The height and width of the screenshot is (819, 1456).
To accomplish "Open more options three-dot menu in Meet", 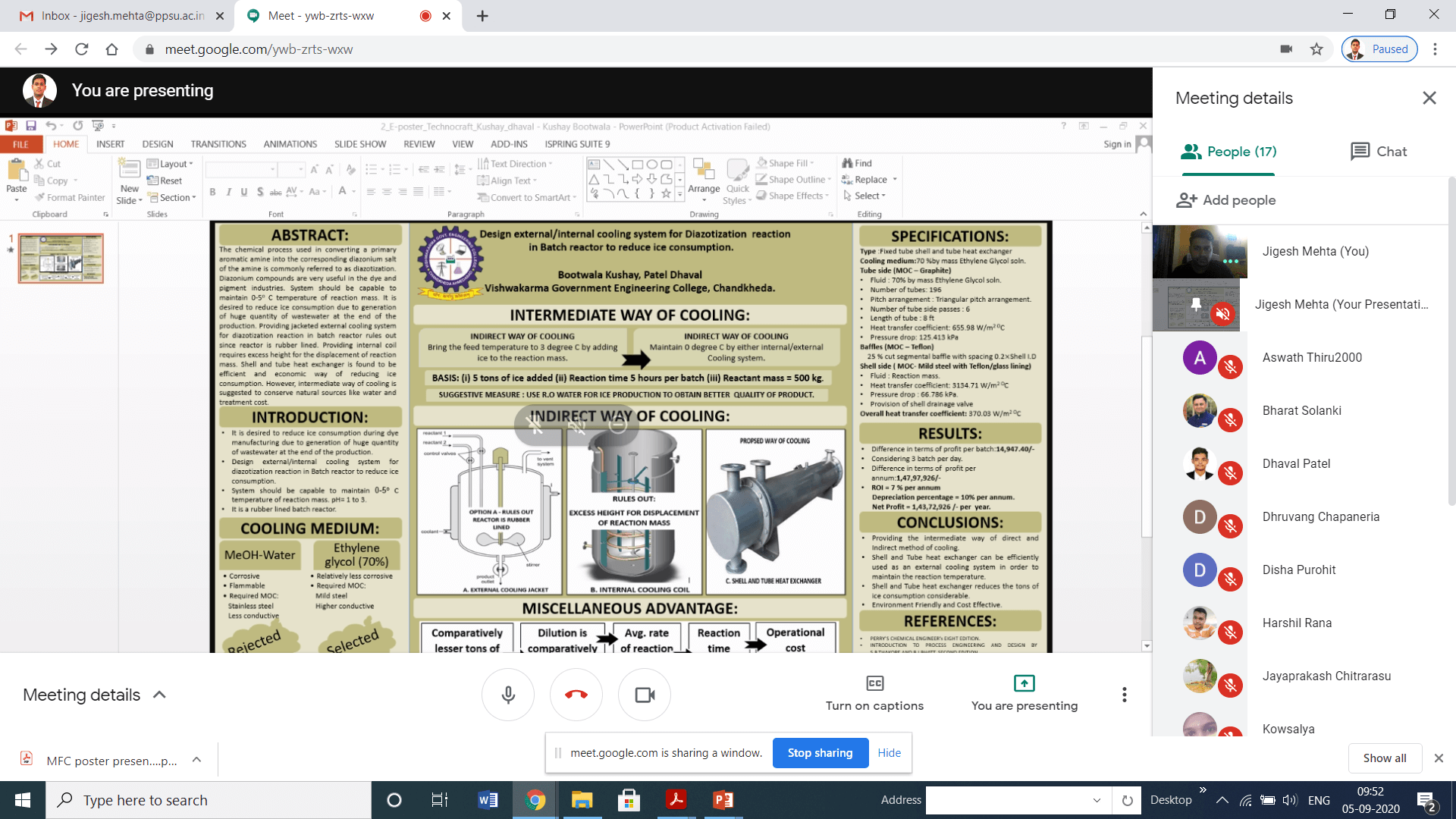I will (x=1124, y=695).
